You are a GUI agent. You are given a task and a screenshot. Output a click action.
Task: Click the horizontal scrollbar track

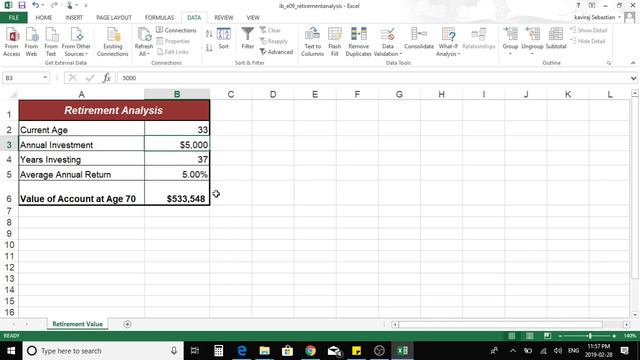(500, 324)
